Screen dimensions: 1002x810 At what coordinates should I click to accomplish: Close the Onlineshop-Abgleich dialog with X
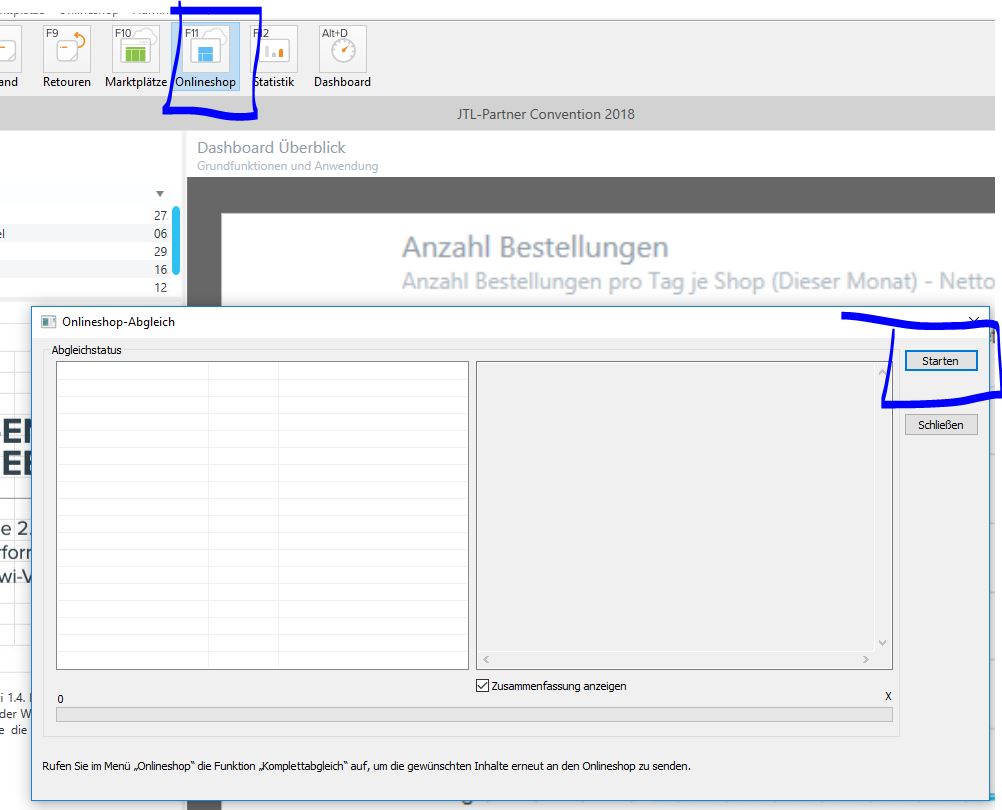pyautogui.click(x=973, y=320)
